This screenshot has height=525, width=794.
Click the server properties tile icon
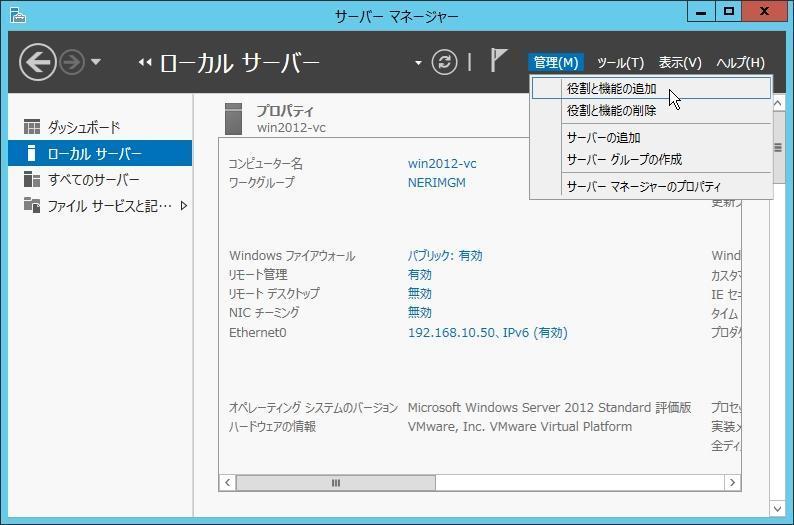pos(233,118)
